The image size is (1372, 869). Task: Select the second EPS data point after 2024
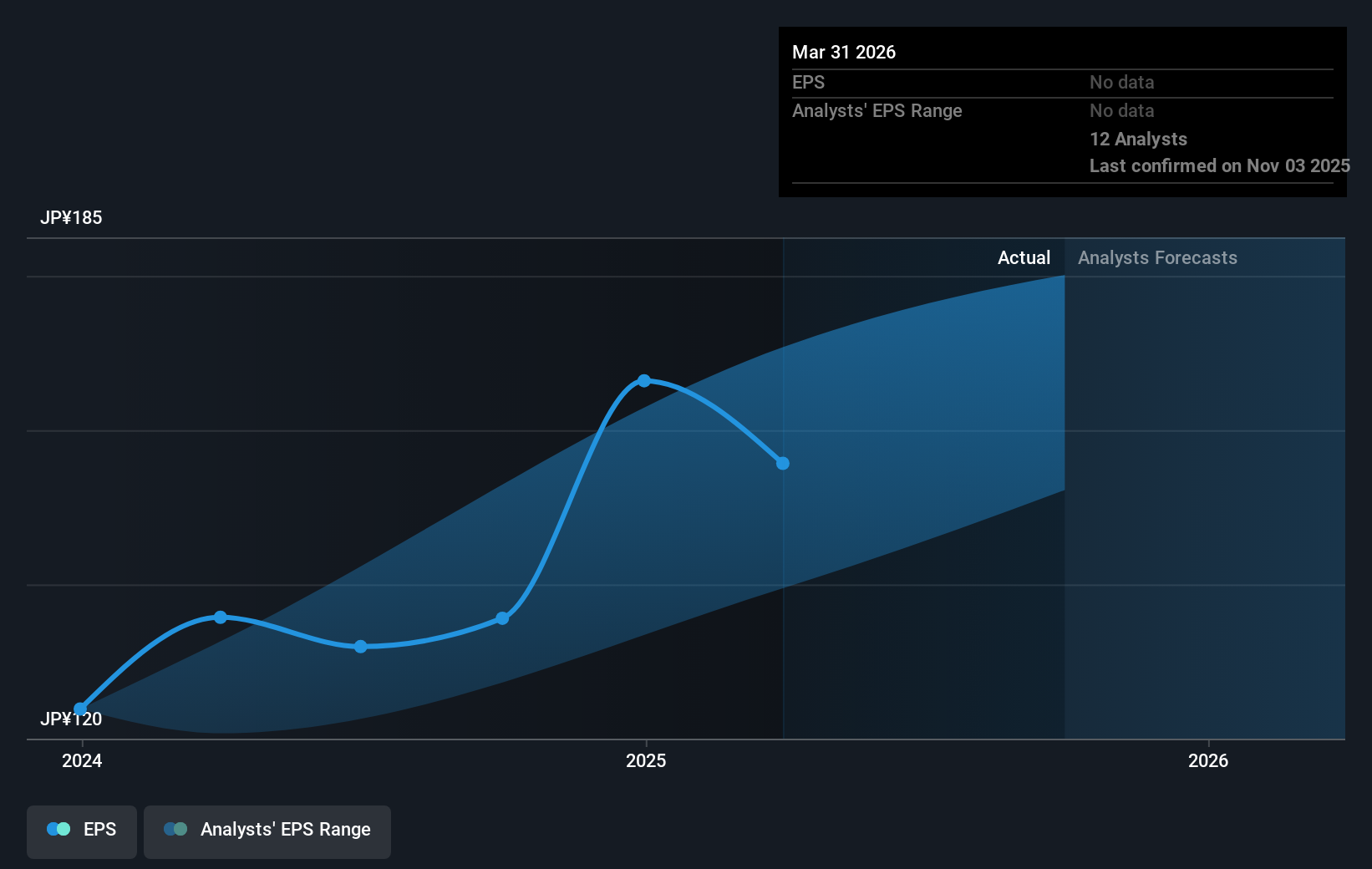pyautogui.click(x=221, y=617)
